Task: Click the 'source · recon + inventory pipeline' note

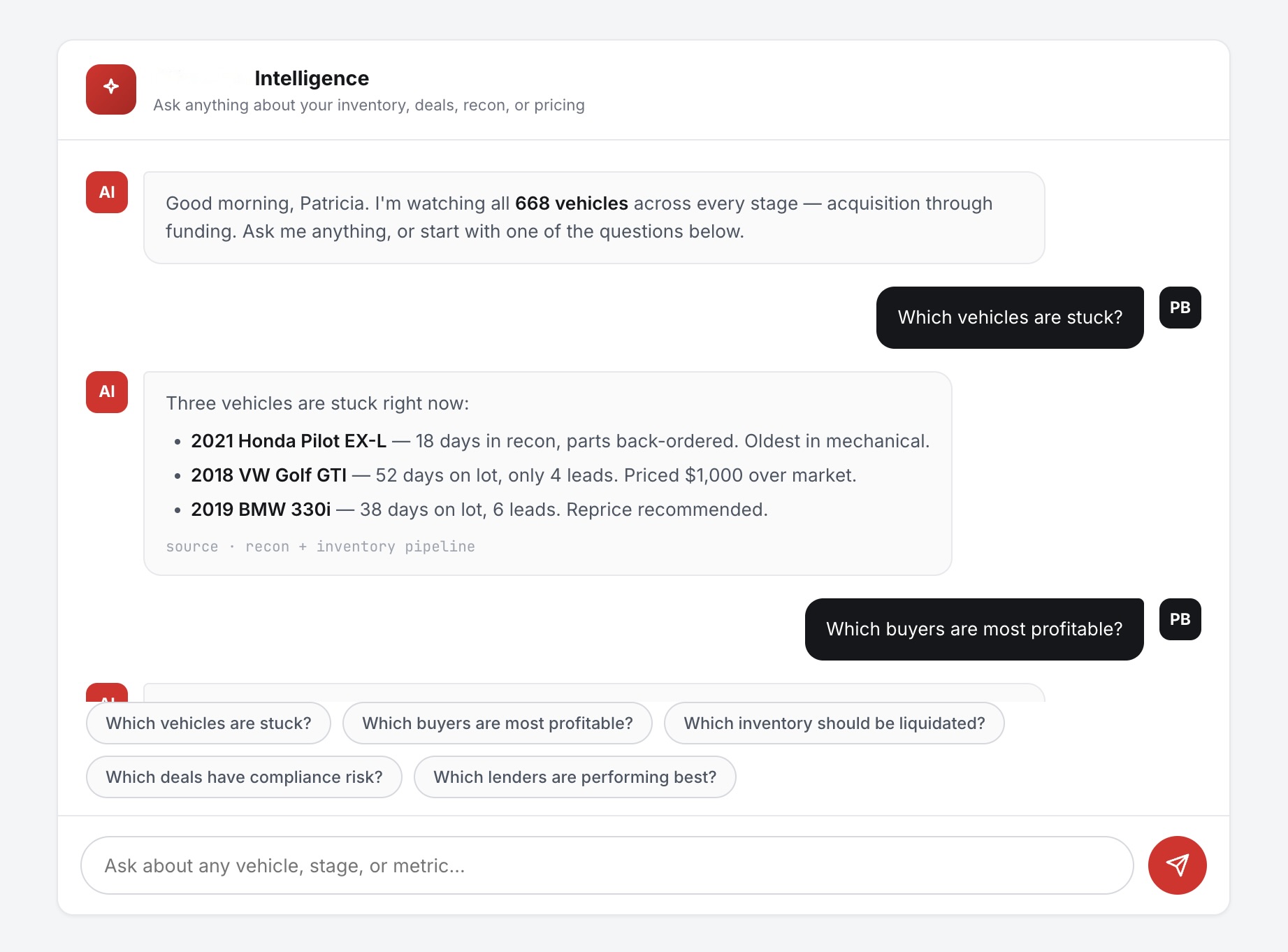Action: 320,547
